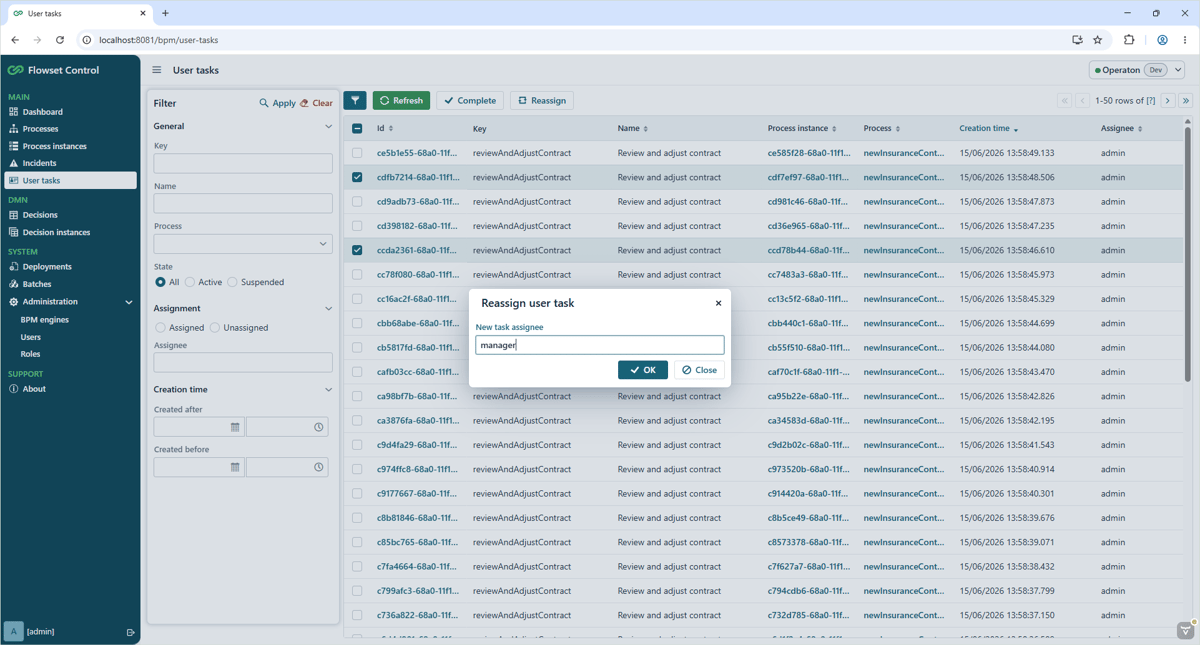The width and height of the screenshot is (1200, 645).
Task: Select the All state radio button
Action: tap(160, 282)
